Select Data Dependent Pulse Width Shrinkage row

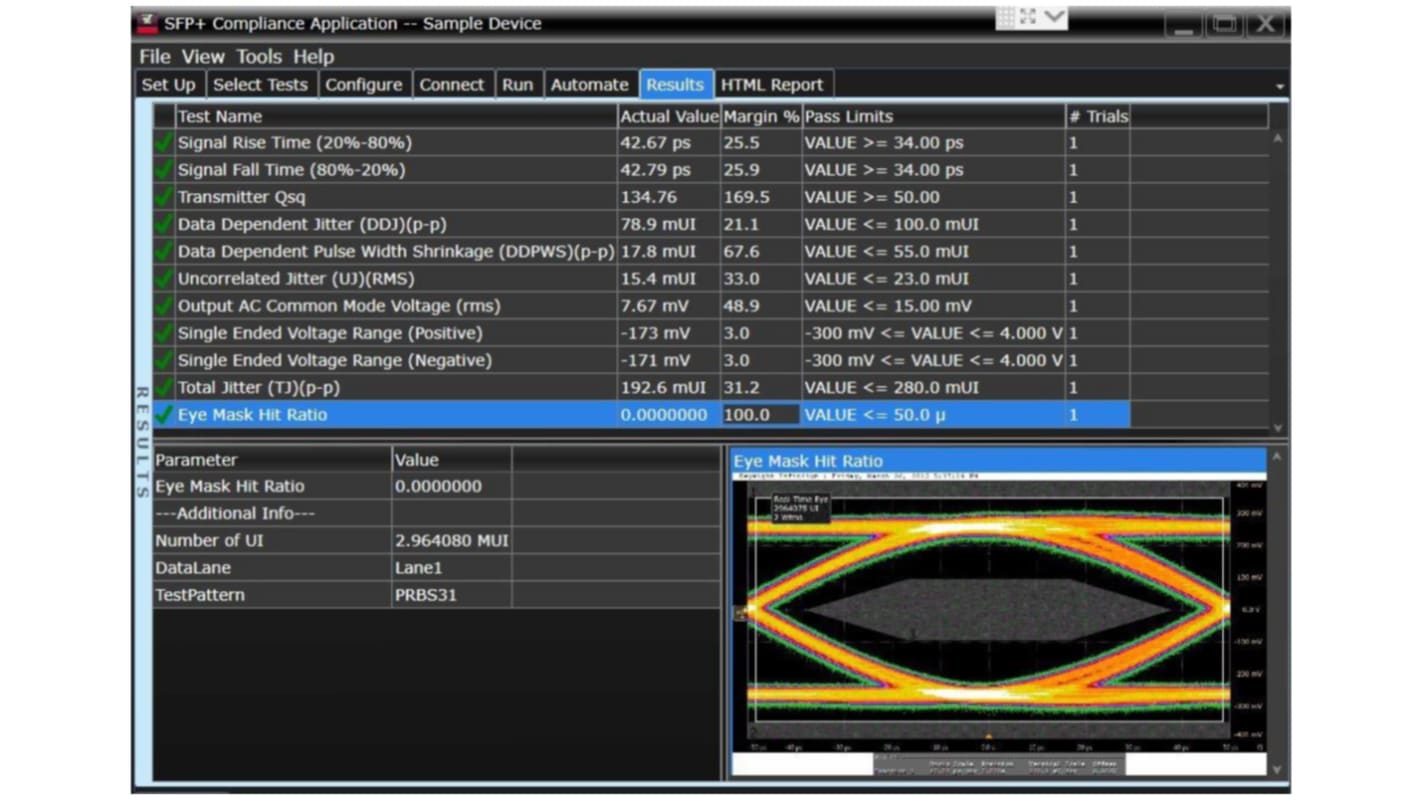click(x=642, y=251)
